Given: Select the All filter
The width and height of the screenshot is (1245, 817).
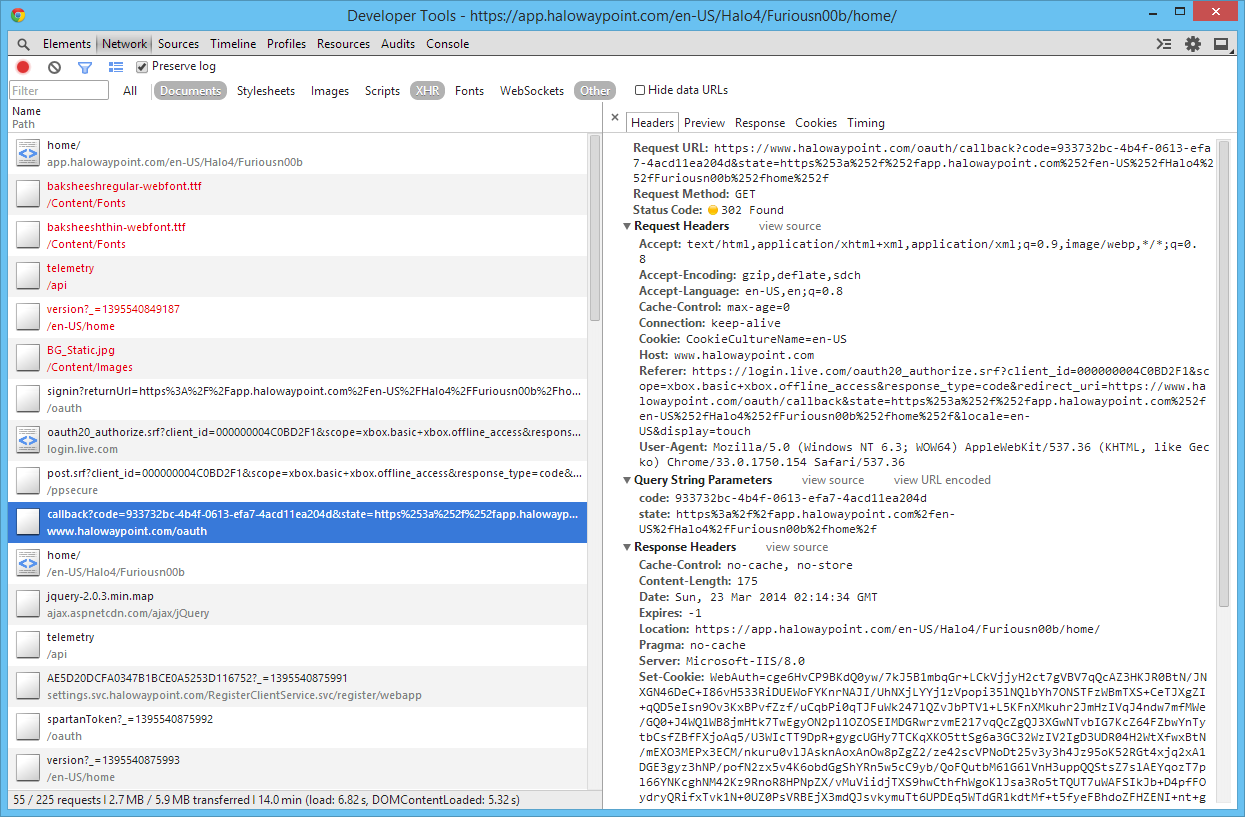Looking at the screenshot, I should 130,91.
